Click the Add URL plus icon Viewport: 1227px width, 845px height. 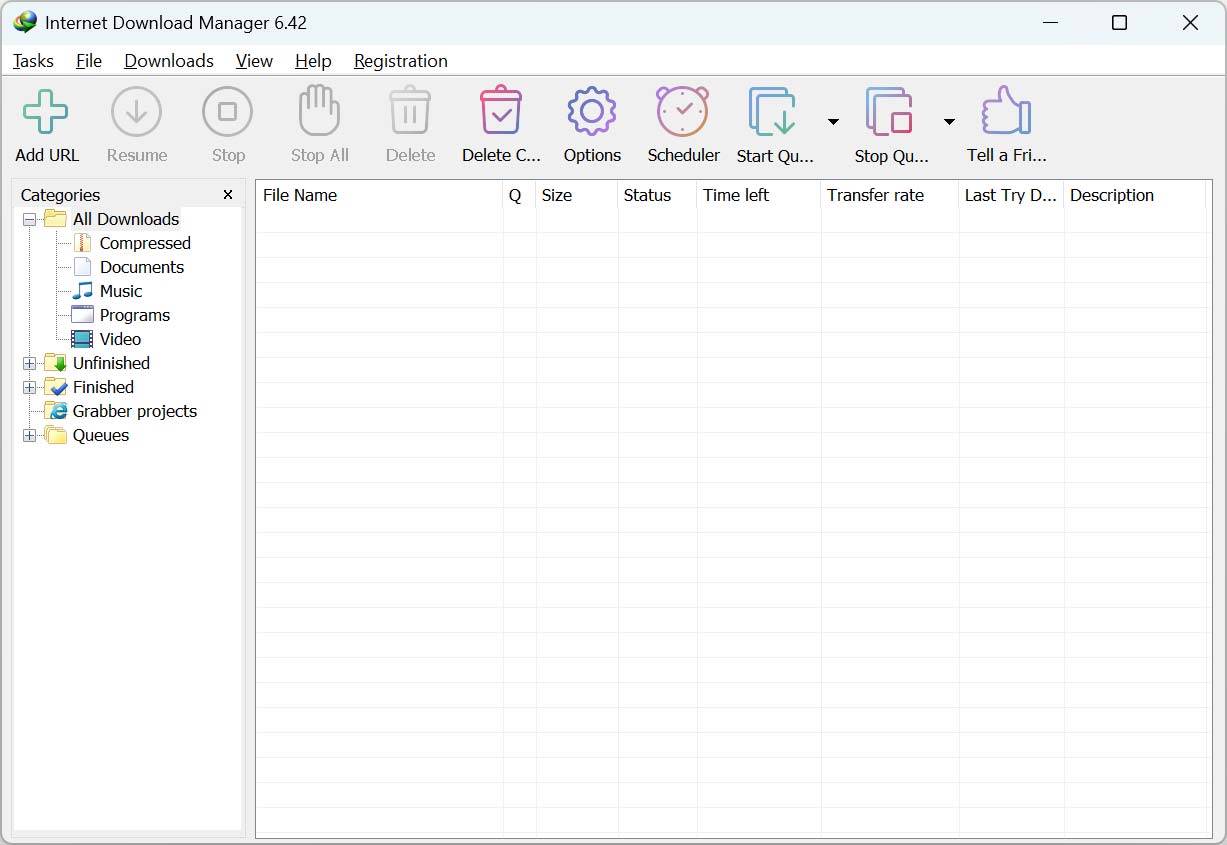pos(46,112)
